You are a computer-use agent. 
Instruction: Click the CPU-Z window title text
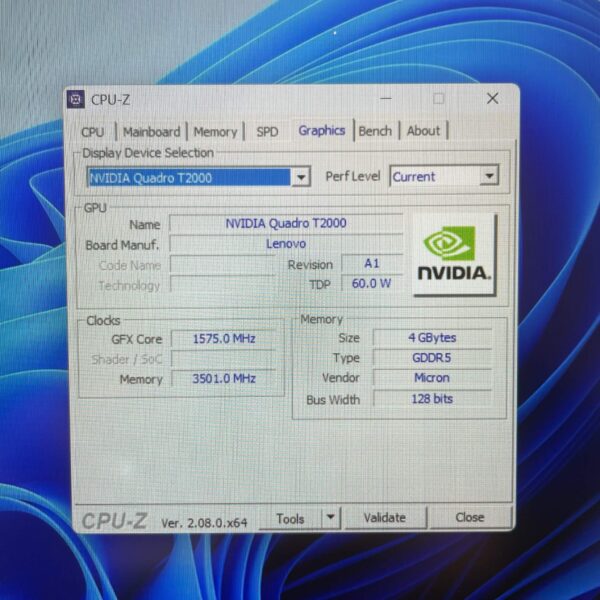point(111,100)
